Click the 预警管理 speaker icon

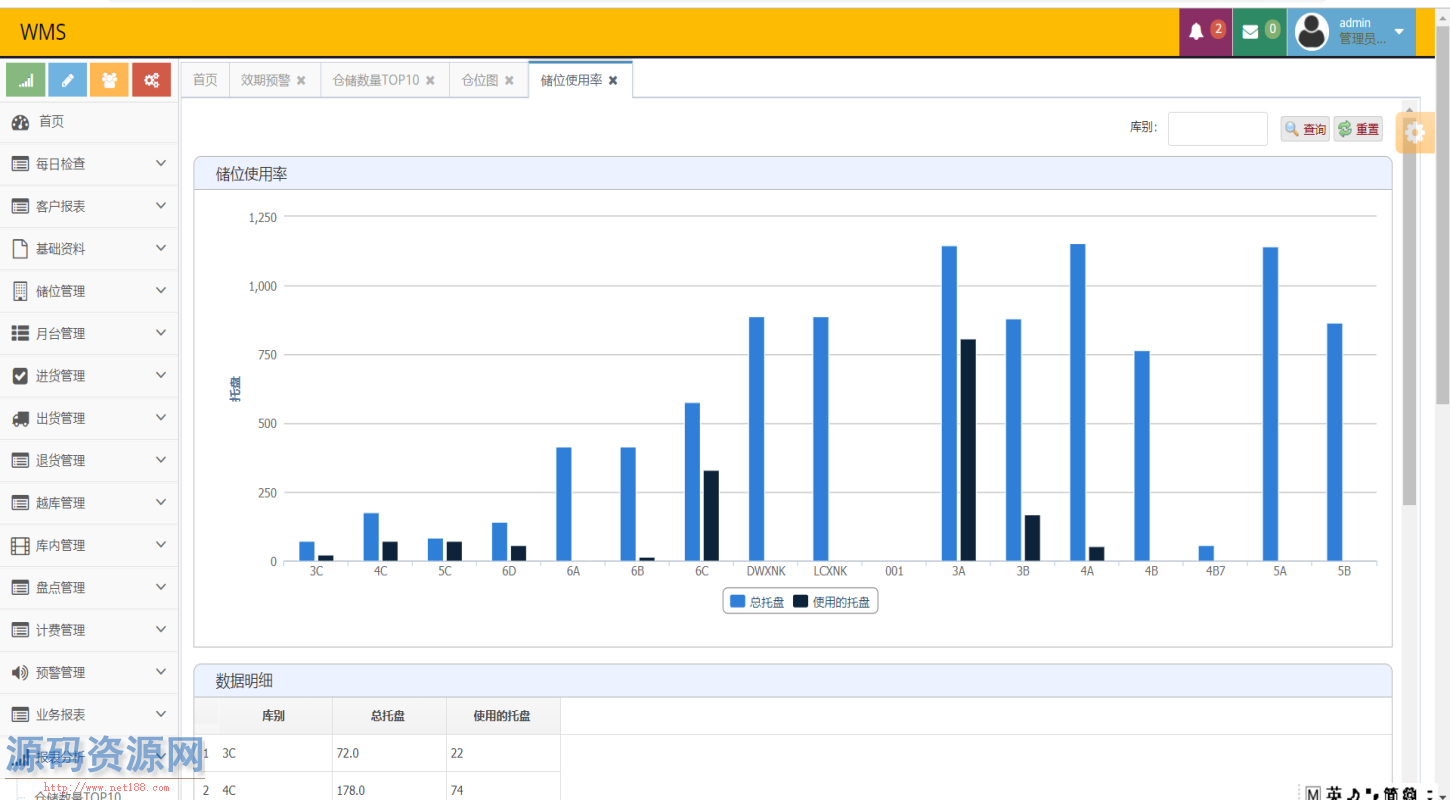pyautogui.click(x=20, y=672)
